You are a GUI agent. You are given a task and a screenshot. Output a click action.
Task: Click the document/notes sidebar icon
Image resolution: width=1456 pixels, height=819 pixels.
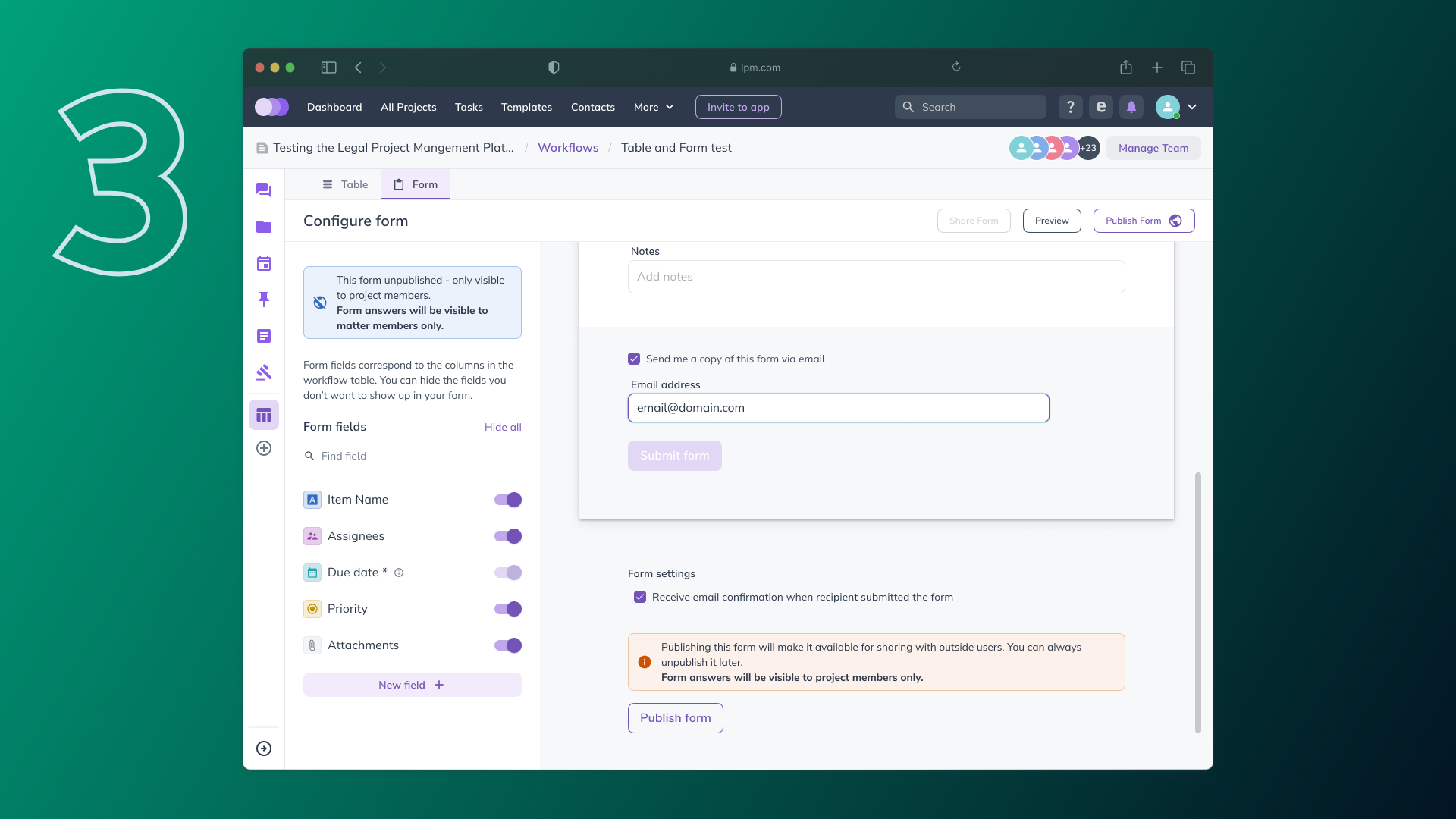(x=263, y=335)
